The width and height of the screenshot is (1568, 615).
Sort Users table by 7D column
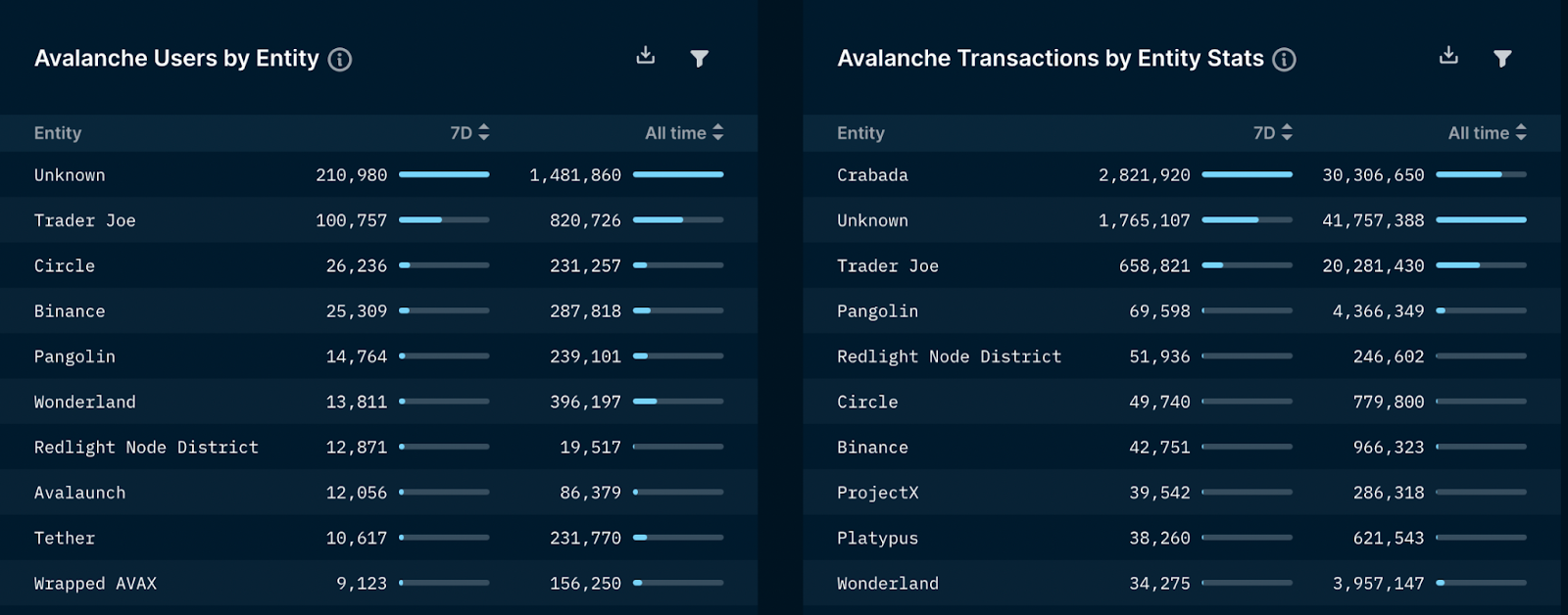470,133
